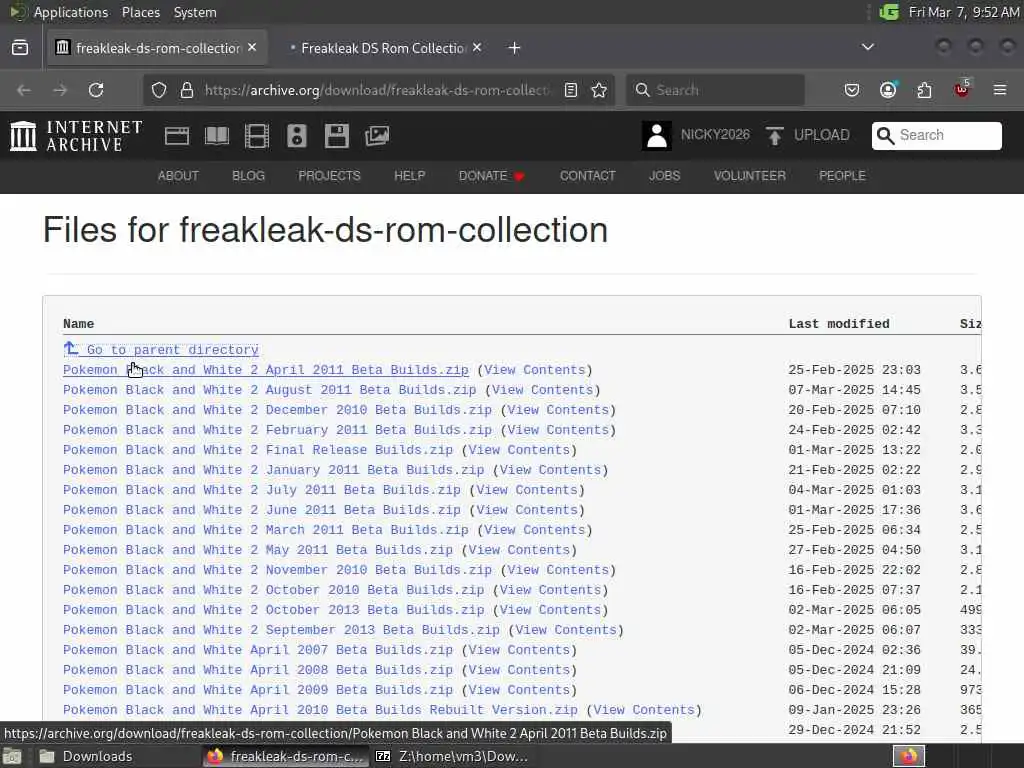The width and height of the screenshot is (1024, 768).
Task: Download Black and White 2 May 2011 zip
Action: tap(258, 550)
